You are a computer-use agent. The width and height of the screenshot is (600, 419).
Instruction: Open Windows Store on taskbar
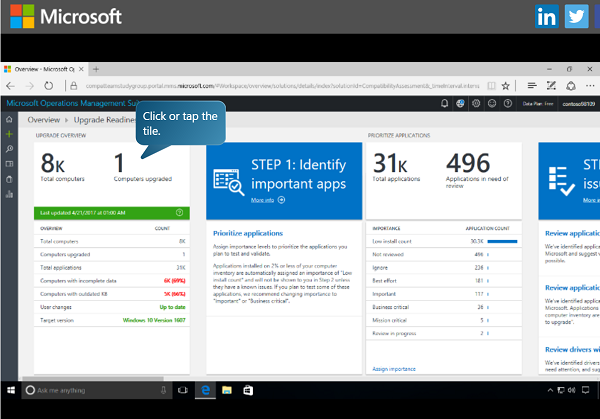click(x=248, y=390)
